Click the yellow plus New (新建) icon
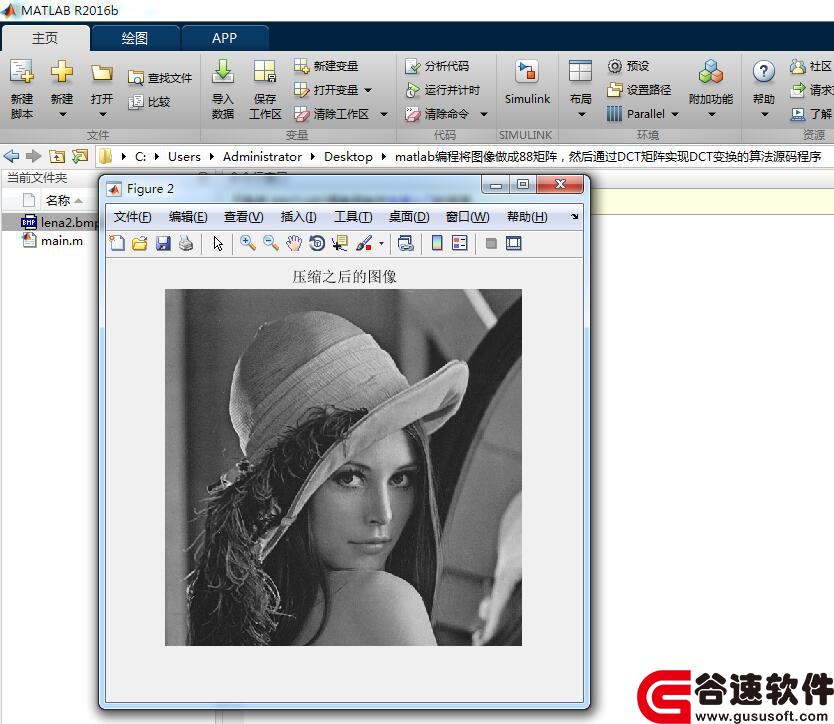834x724 pixels. [x=62, y=71]
